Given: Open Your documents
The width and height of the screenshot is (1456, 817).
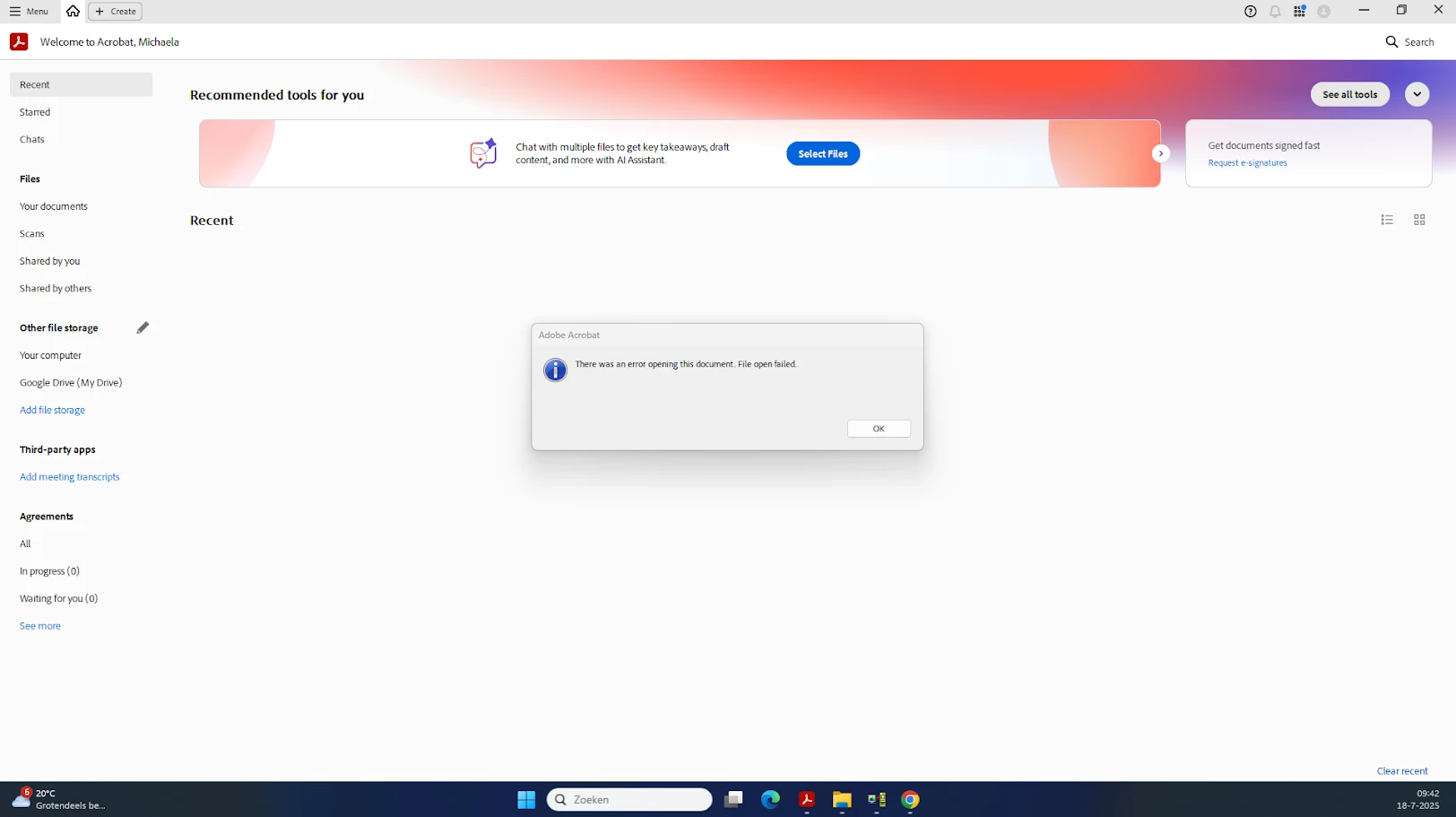Looking at the screenshot, I should click(54, 206).
